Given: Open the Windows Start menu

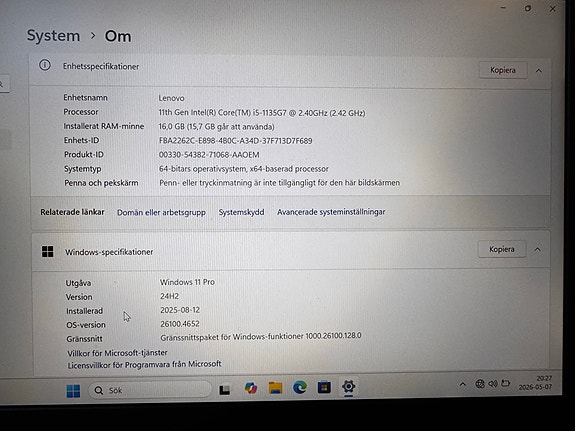Looking at the screenshot, I should [x=73, y=391].
